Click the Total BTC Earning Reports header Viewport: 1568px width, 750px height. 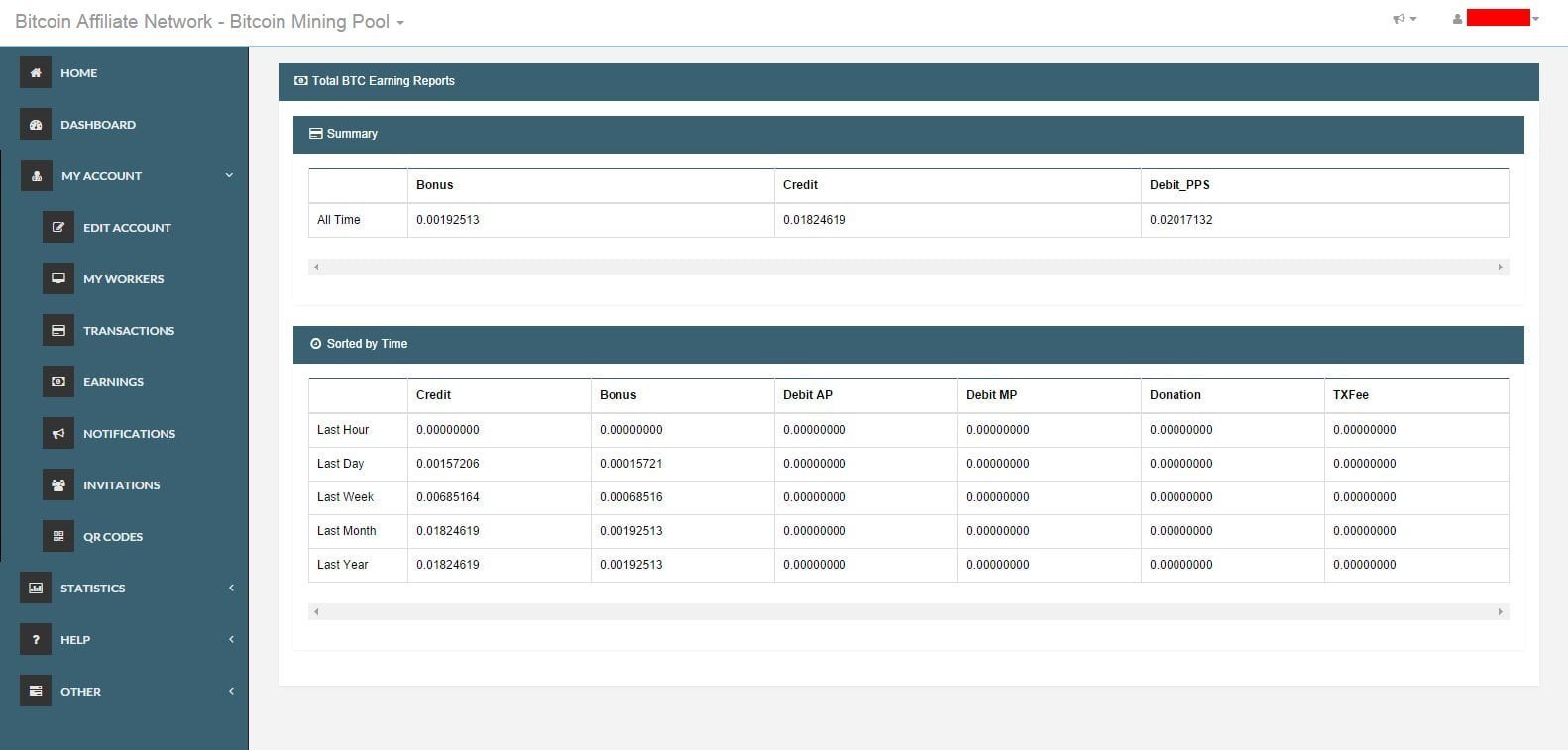[908, 81]
